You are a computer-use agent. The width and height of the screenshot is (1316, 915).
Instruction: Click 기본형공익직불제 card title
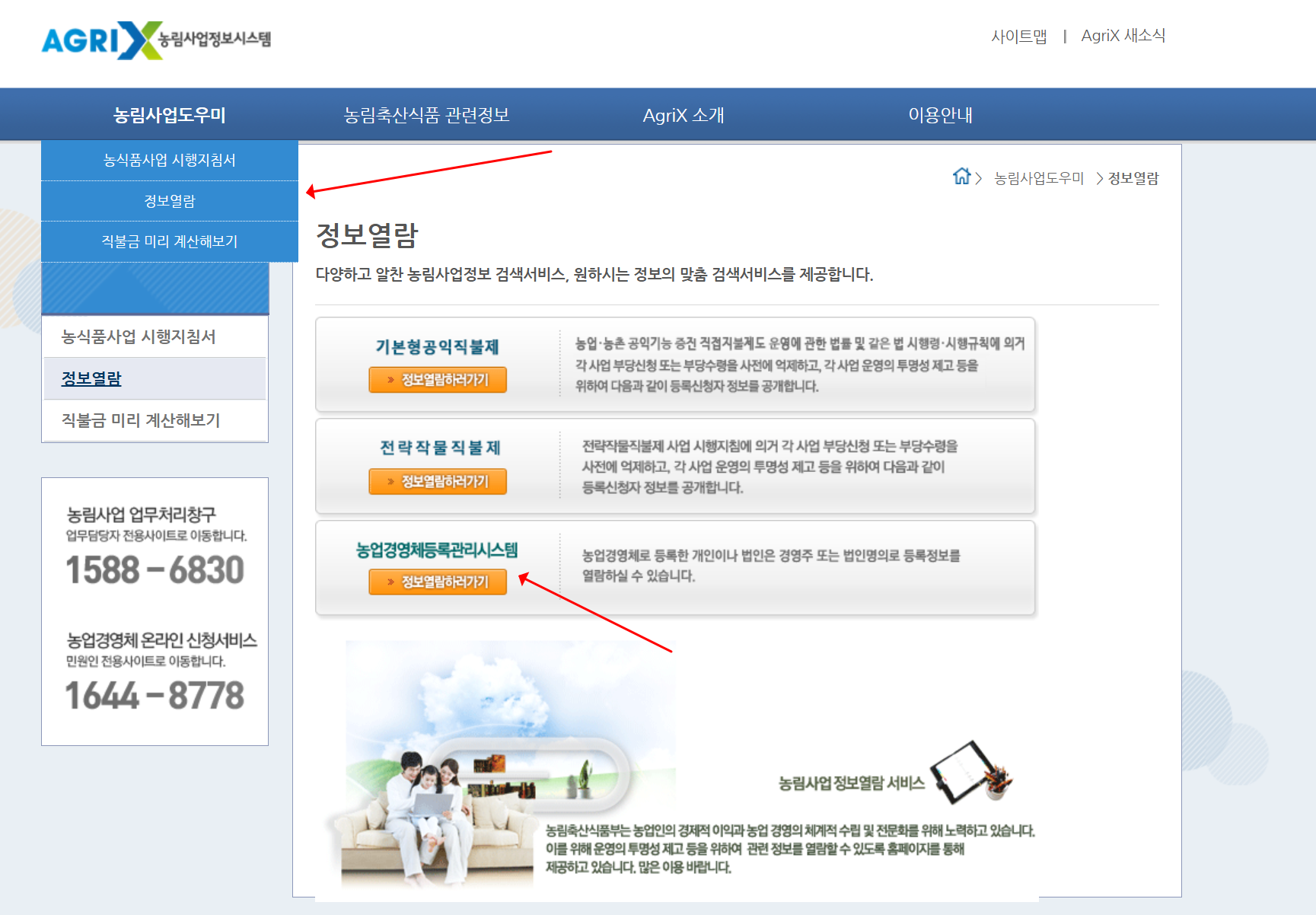(438, 347)
